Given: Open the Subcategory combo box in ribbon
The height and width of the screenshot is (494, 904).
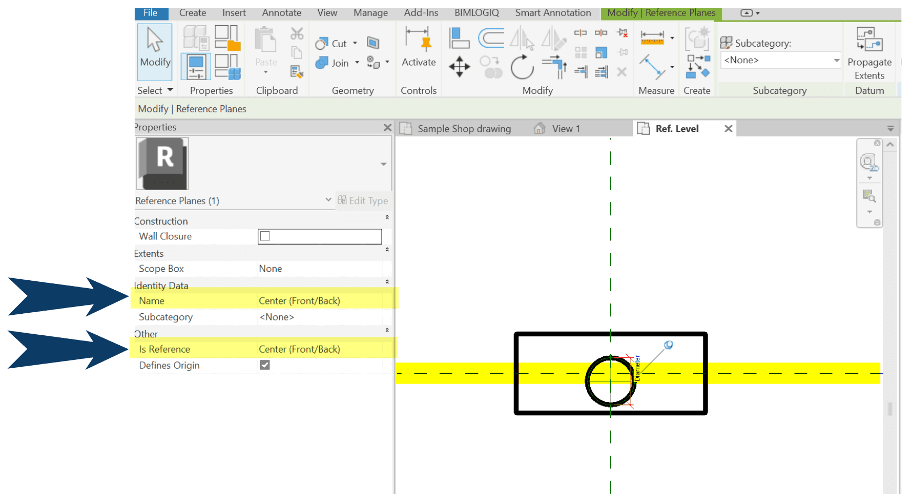Looking at the screenshot, I should pos(781,60).
